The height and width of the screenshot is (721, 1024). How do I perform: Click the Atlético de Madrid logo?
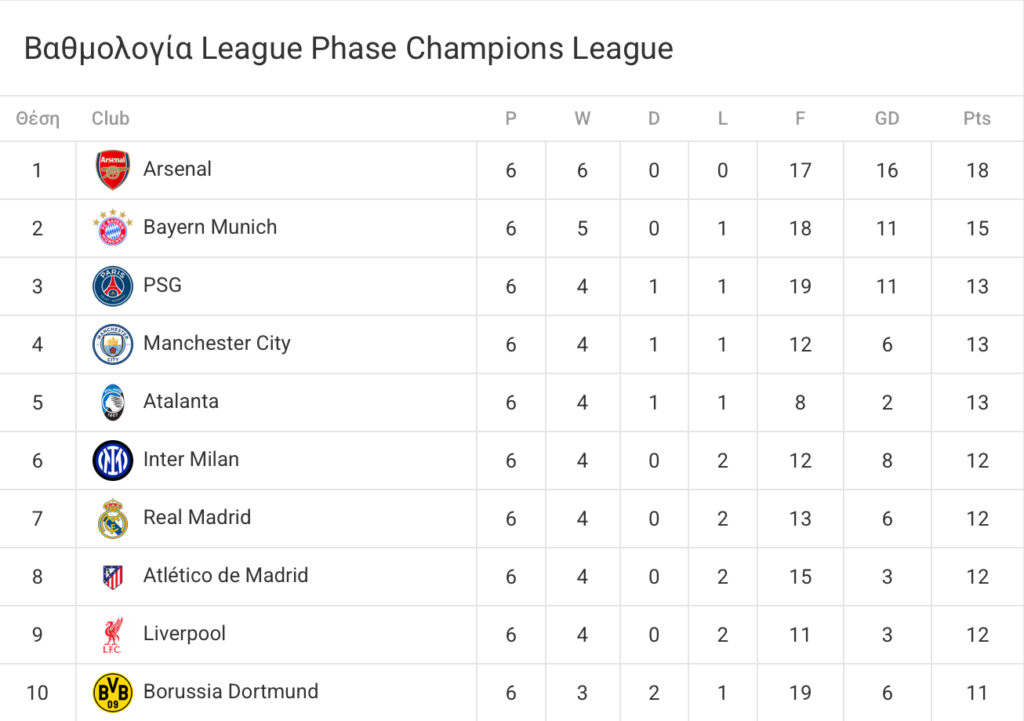113,576
